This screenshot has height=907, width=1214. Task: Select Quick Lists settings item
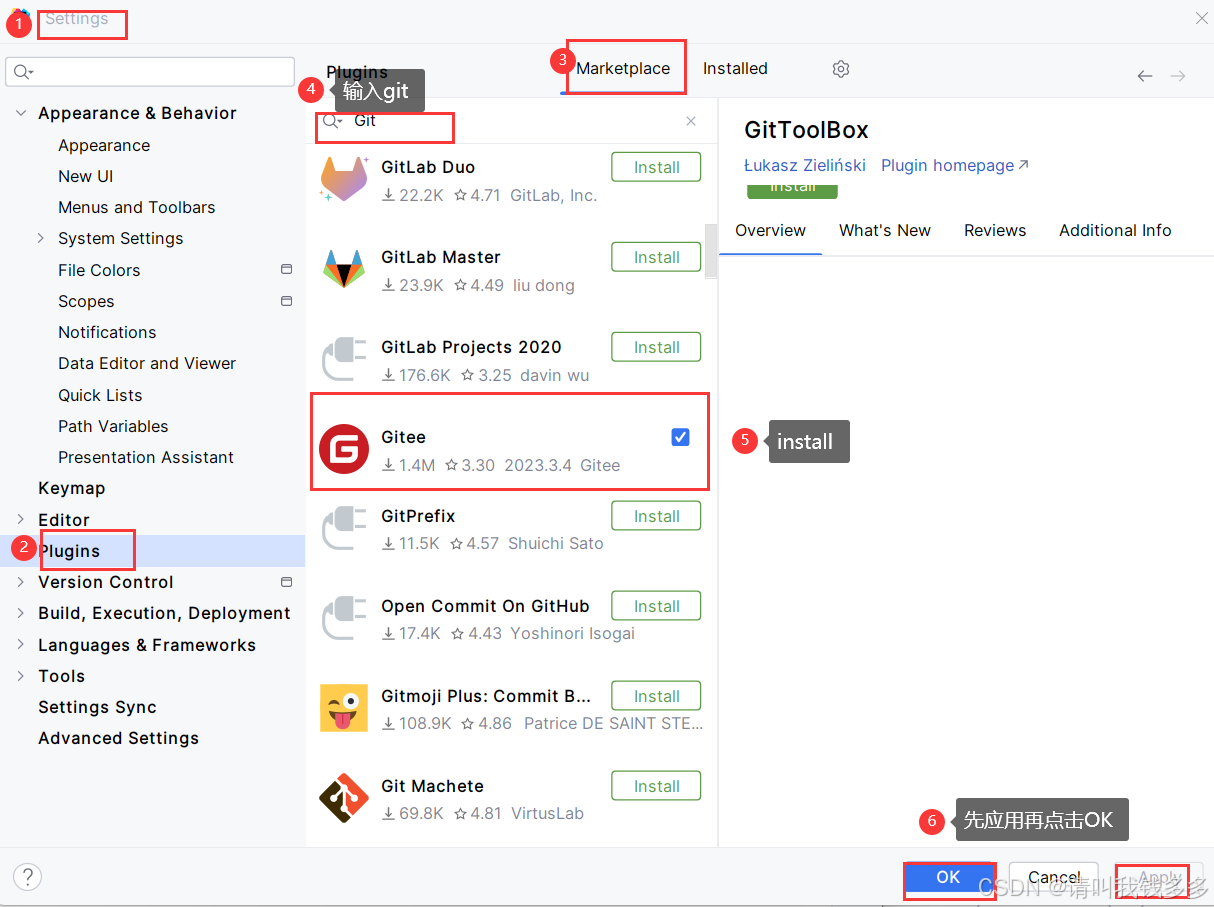tap(100, 395)
